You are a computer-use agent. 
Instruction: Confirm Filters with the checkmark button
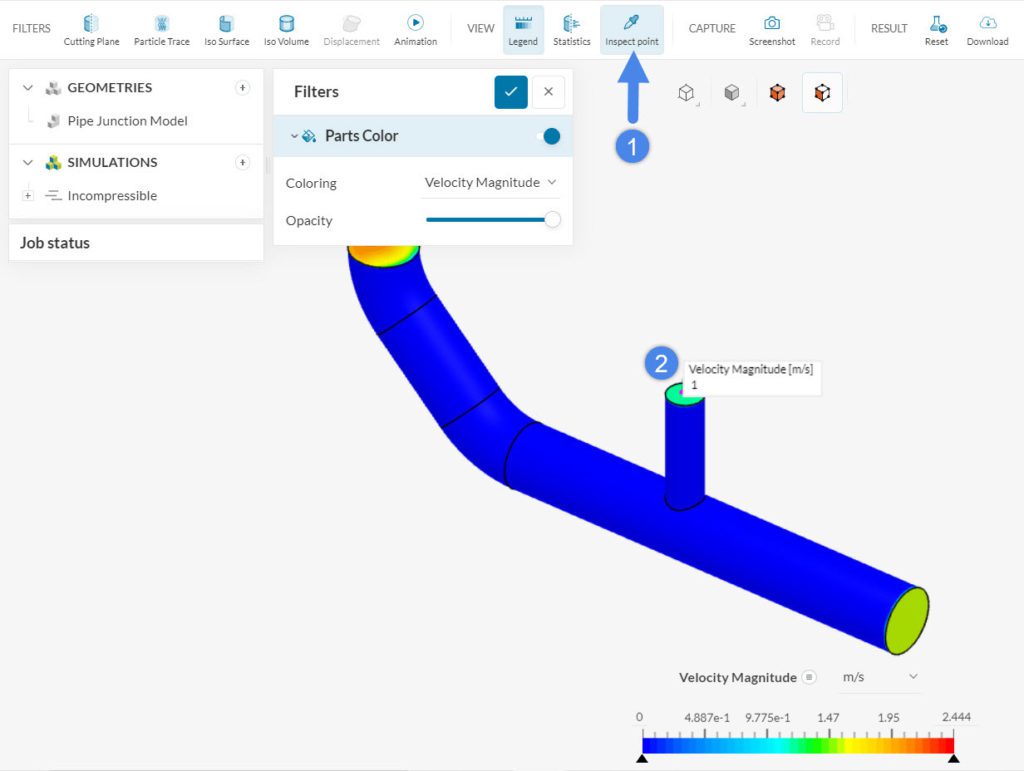(510, 91)
